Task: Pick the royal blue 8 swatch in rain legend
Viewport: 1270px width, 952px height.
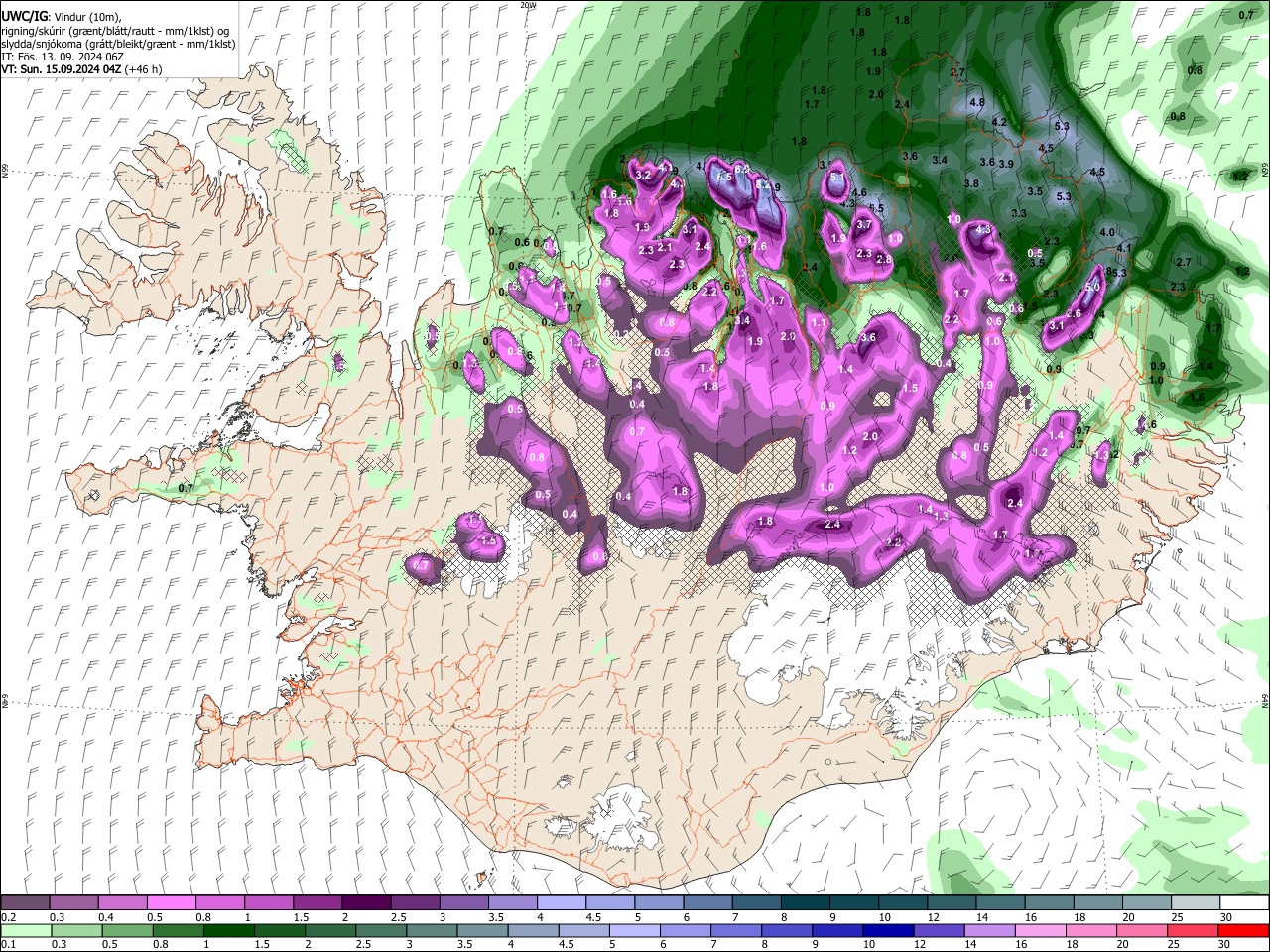Action: (786, 930)
